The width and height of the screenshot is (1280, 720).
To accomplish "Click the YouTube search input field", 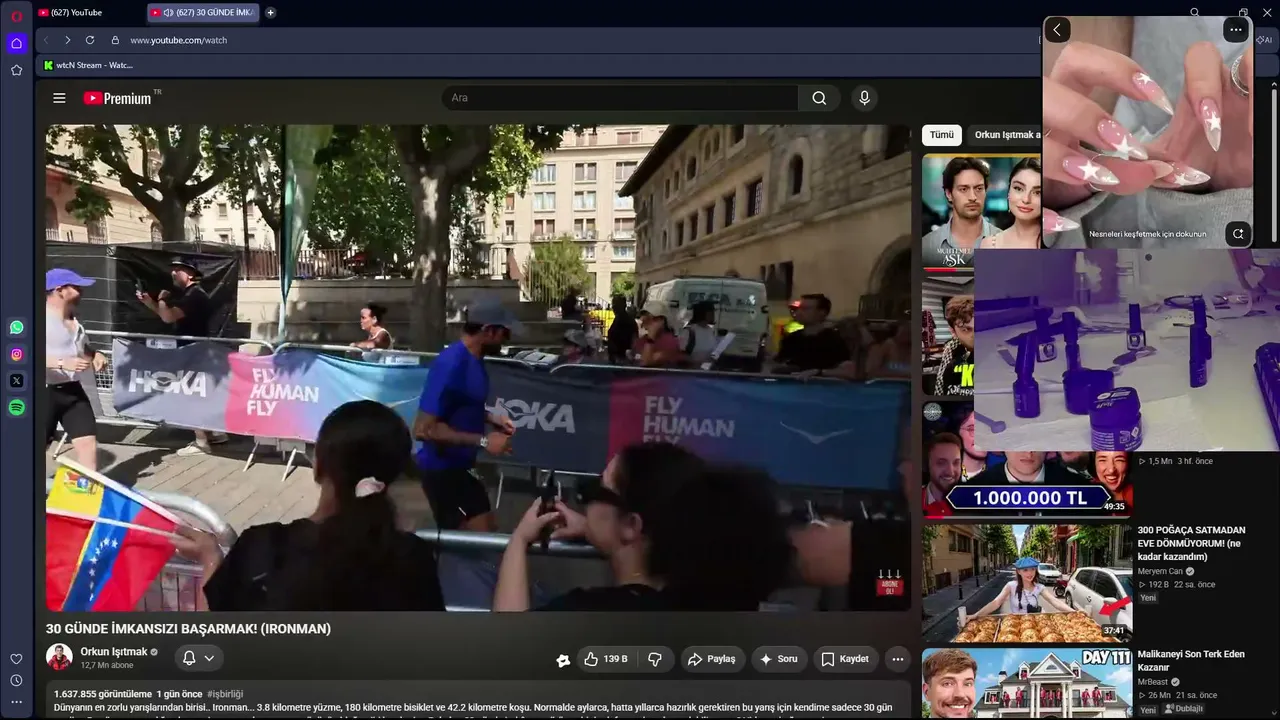I will [620, 98].
